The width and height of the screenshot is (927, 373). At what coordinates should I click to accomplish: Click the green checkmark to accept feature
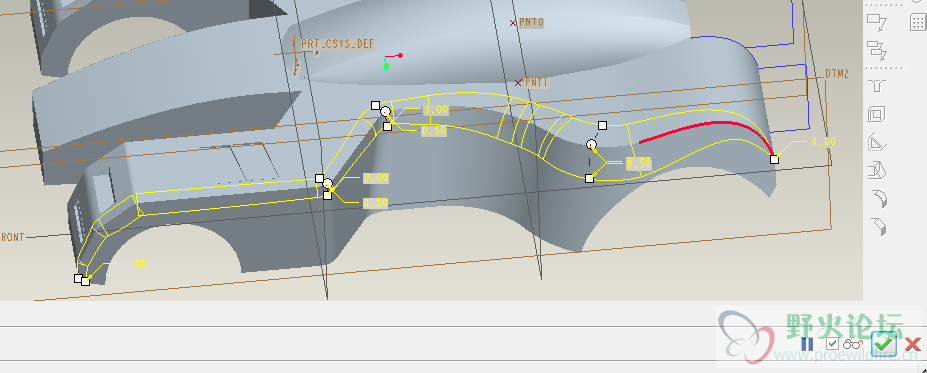(x=884, y=343)
